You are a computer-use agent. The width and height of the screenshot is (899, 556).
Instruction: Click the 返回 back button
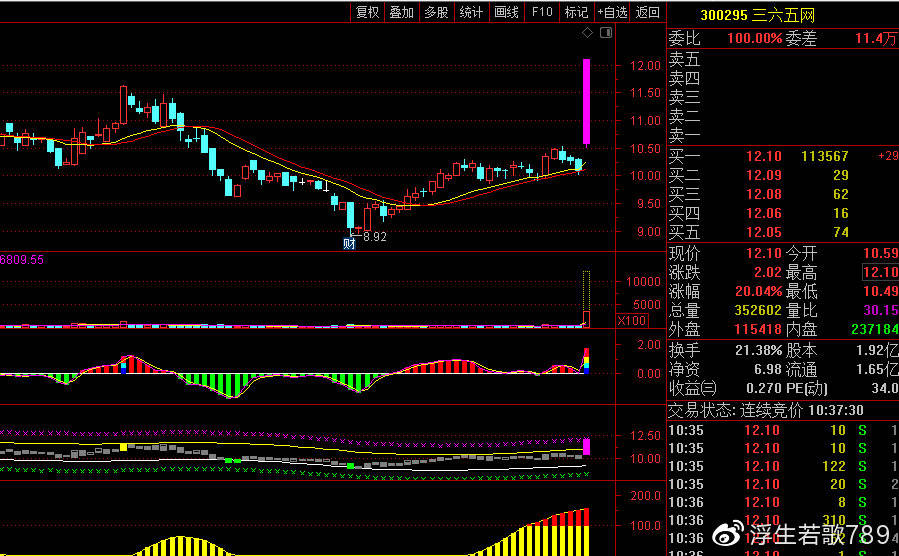click(x=648, y=12)
